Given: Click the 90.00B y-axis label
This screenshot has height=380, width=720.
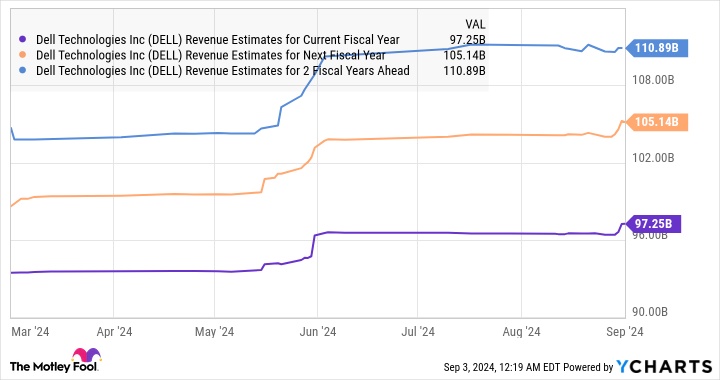Looking at the screenshot, I should pos(650,312).
